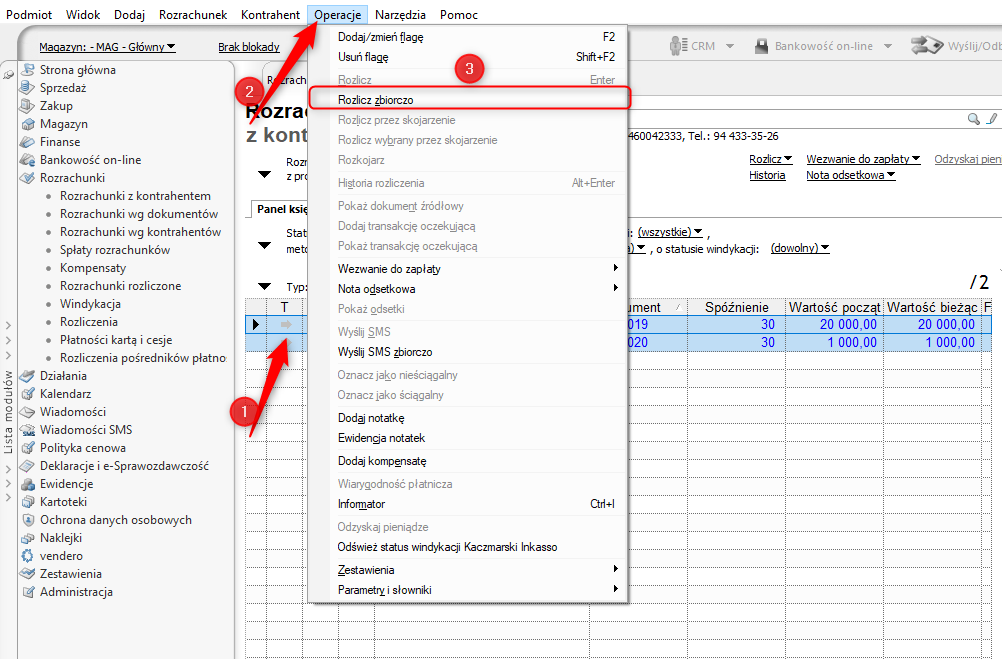Open the Nota odsetkowa dropdown link
The width and height of the screenshot is (1002, 659).
point(851,175)
